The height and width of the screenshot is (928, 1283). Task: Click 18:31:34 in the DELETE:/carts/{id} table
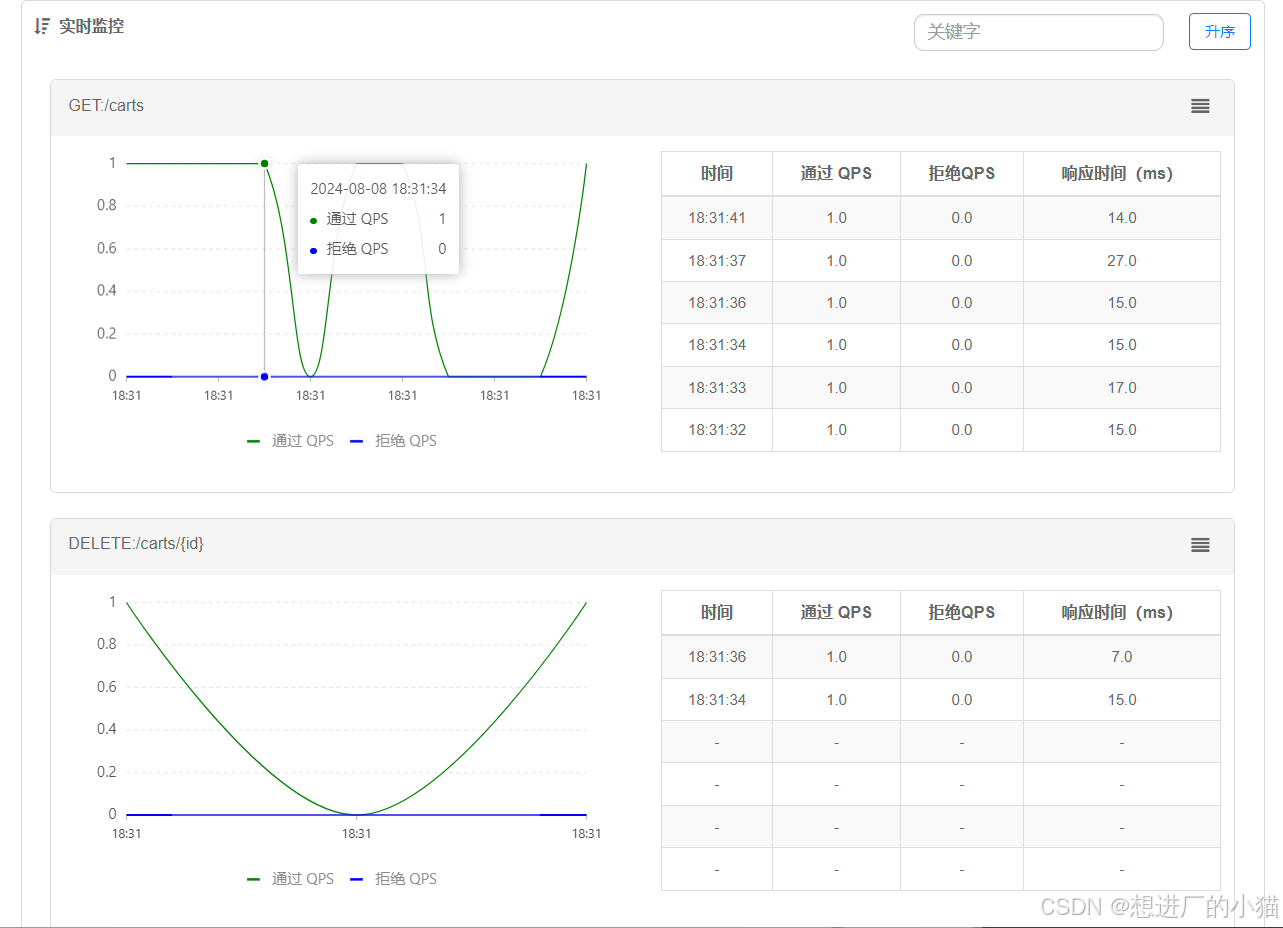[717, 700]
